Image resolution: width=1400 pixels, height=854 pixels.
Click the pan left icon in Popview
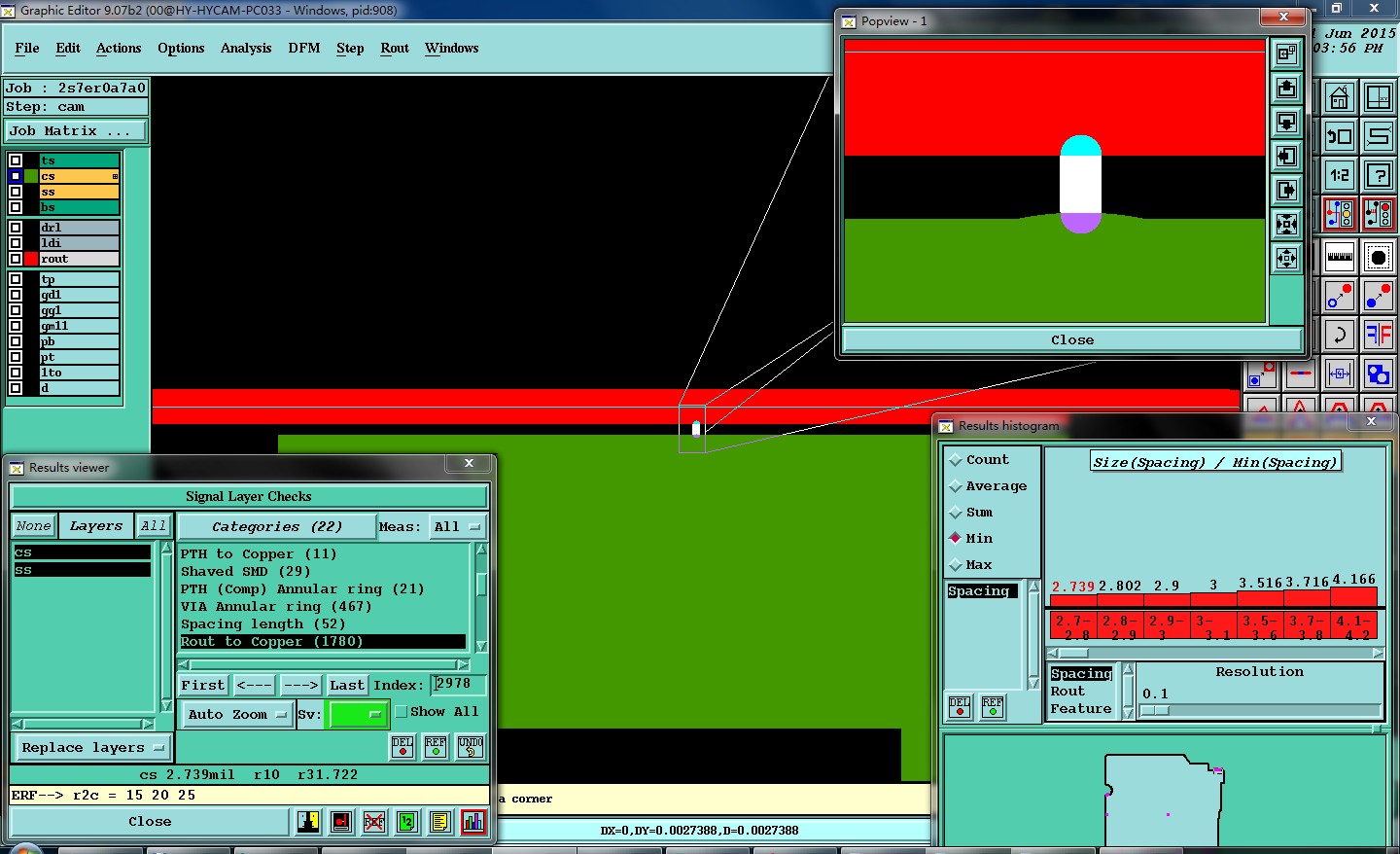pos(1286,156)
